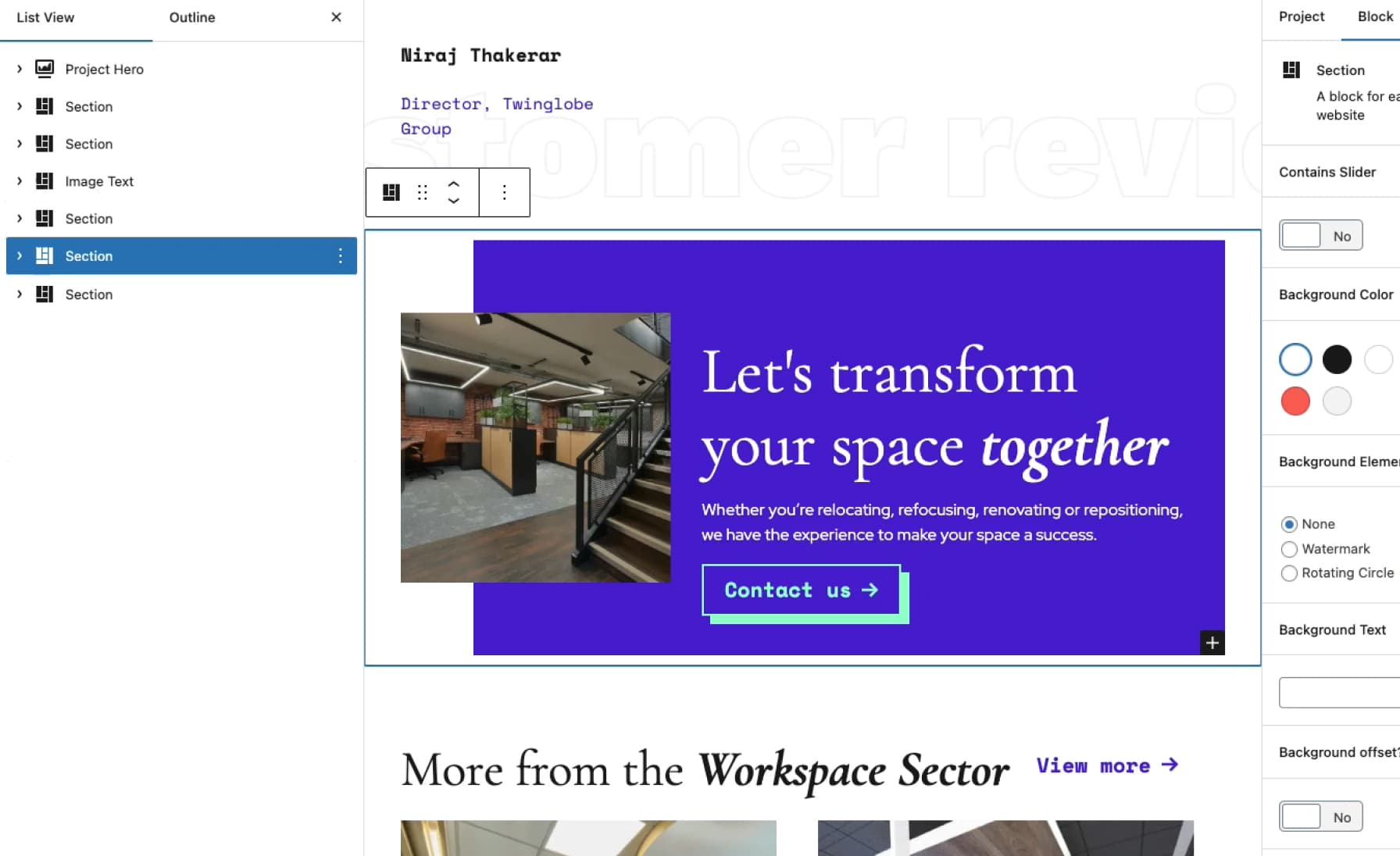Click the block inserter plus in the purple section

click(1212, 642)
